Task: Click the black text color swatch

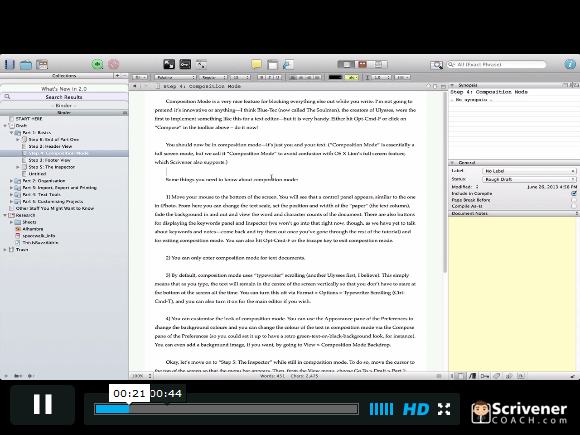Action: click(335, 77)
